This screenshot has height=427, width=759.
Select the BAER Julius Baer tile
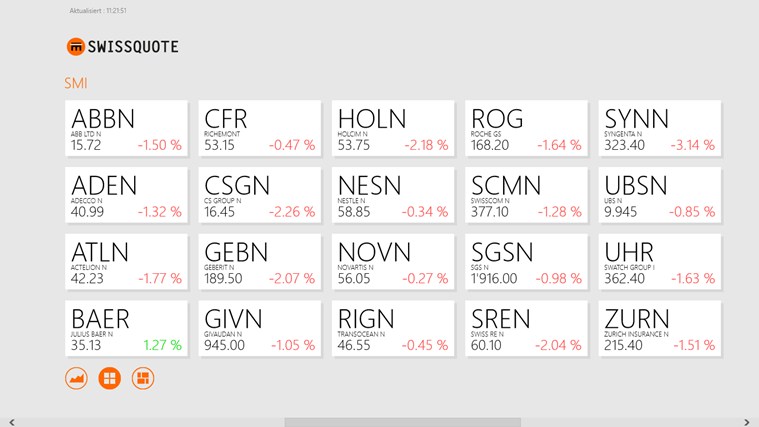(126, 328)
